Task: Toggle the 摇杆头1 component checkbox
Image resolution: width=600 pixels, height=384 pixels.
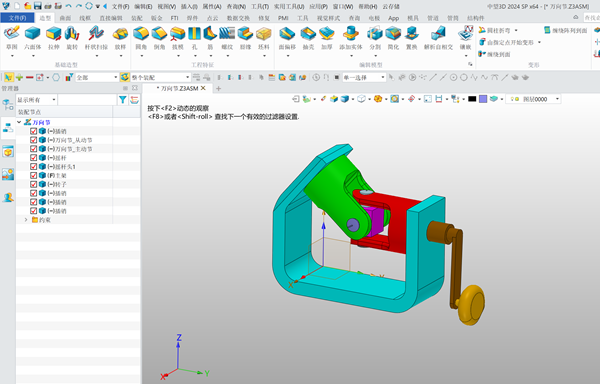Action: coord(33,166)
